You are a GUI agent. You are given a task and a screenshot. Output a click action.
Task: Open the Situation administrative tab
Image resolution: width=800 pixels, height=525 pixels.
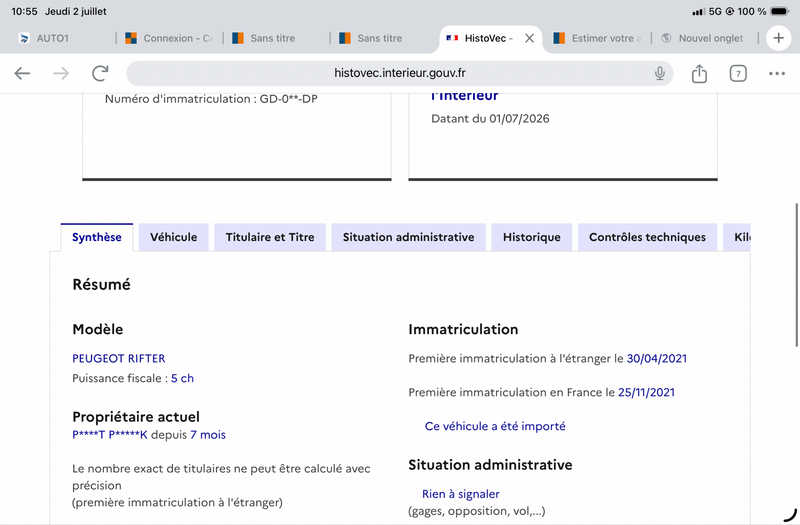tap(409, 237)
